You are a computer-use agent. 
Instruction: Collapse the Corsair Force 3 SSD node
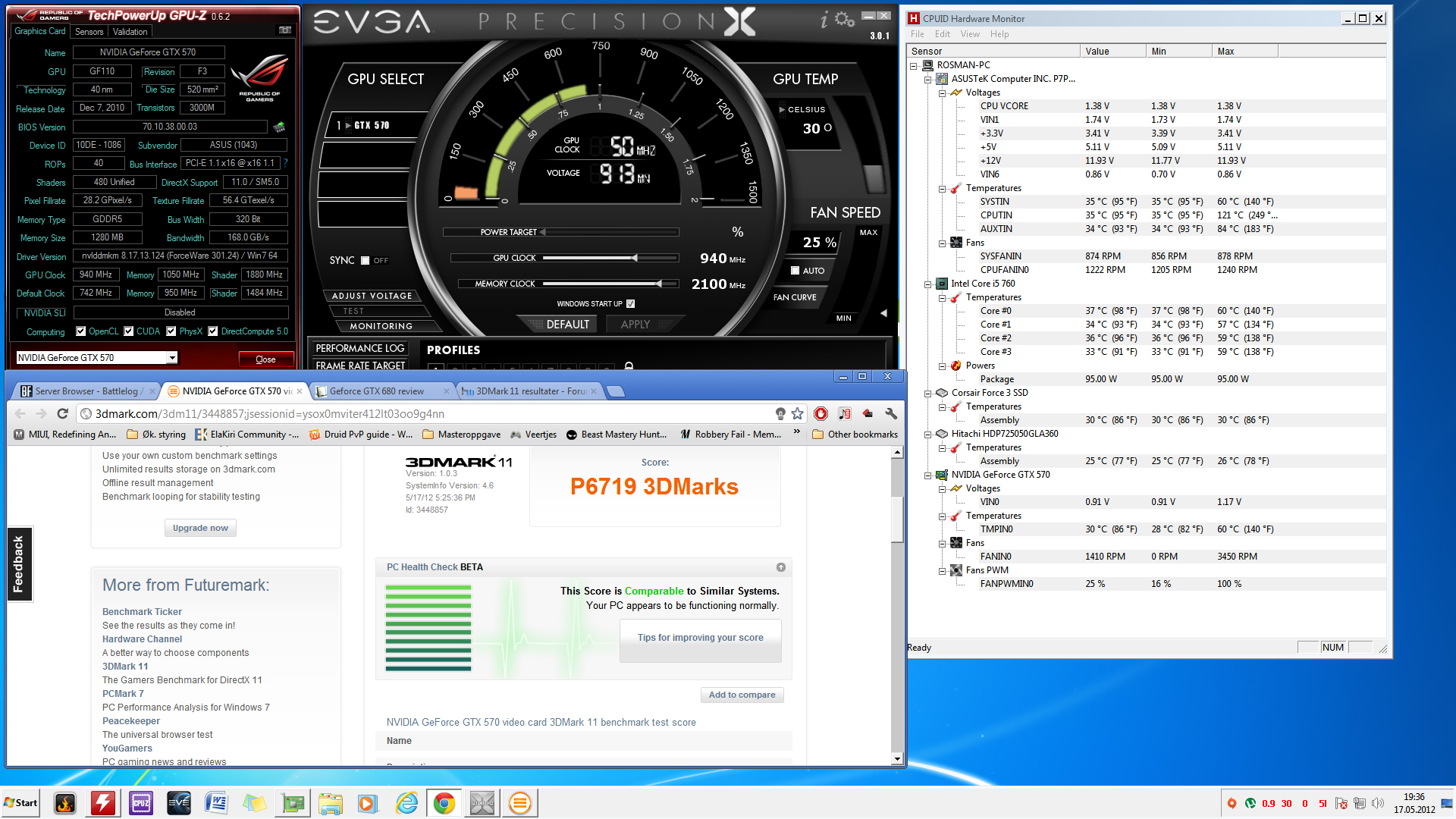coord(927,393)
